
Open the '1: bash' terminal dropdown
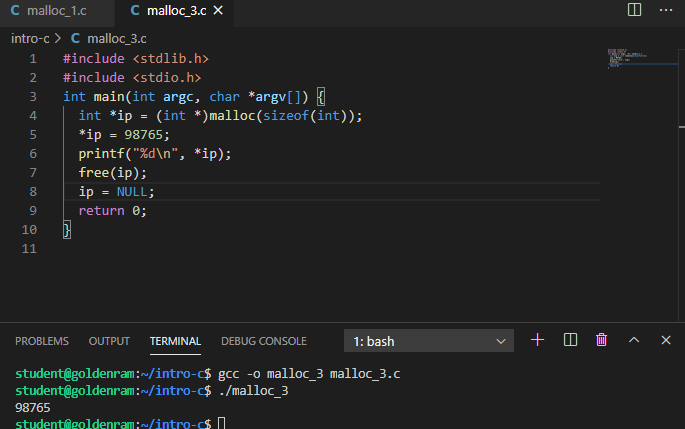click(x=429, y=341)
